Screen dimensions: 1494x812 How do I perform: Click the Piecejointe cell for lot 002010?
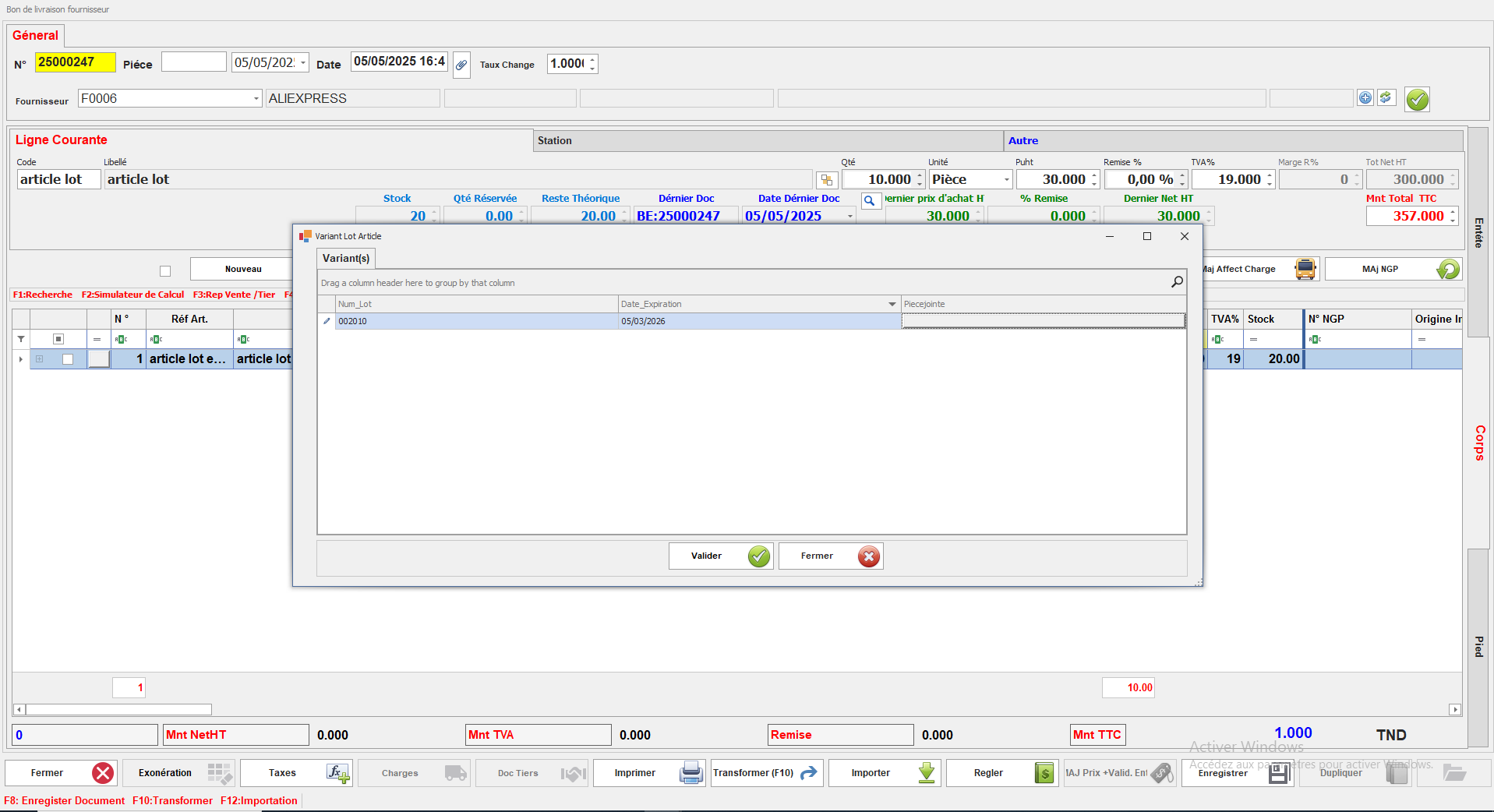(1043, 321)
